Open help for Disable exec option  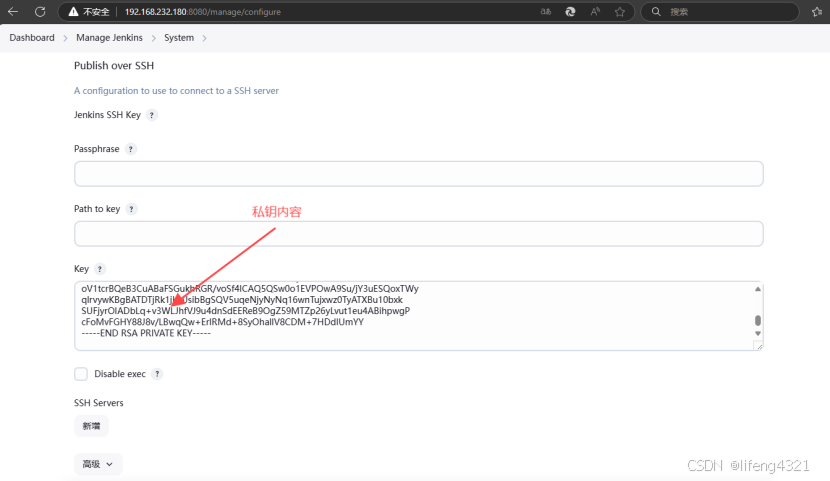(157, 374)
